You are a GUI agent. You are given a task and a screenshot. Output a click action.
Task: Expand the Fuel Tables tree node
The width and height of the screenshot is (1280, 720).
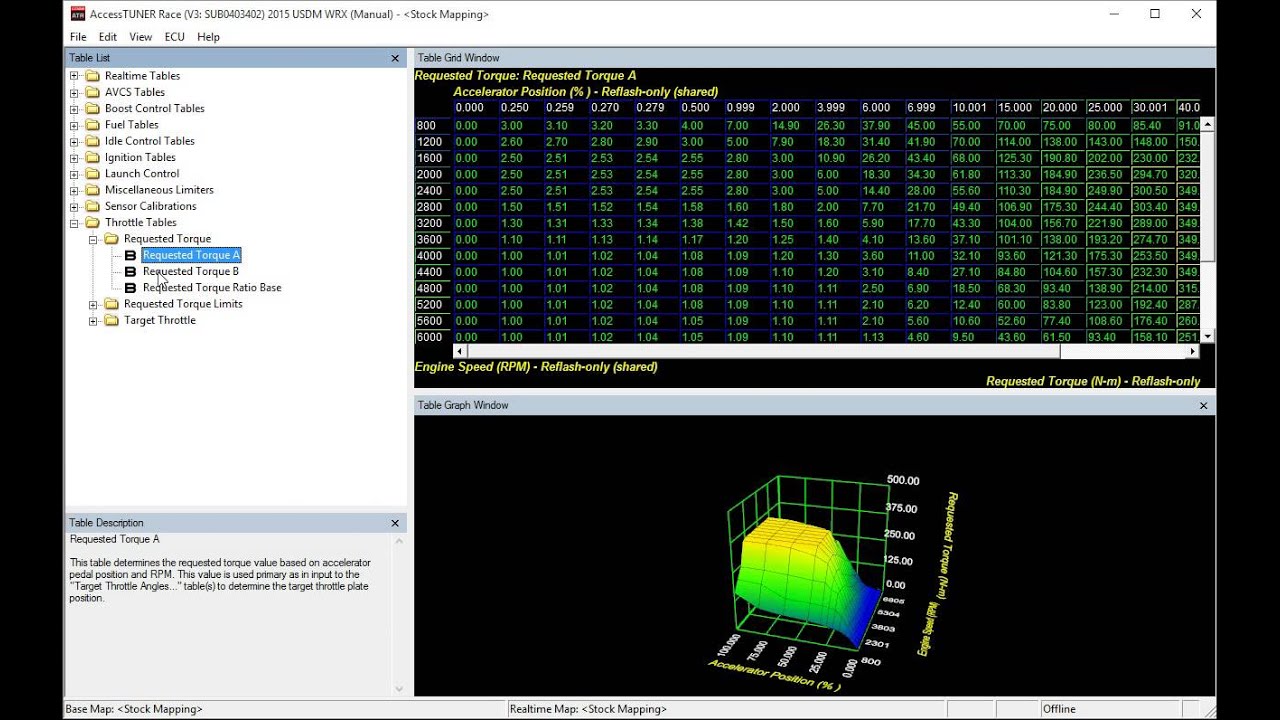pos(74,125)
